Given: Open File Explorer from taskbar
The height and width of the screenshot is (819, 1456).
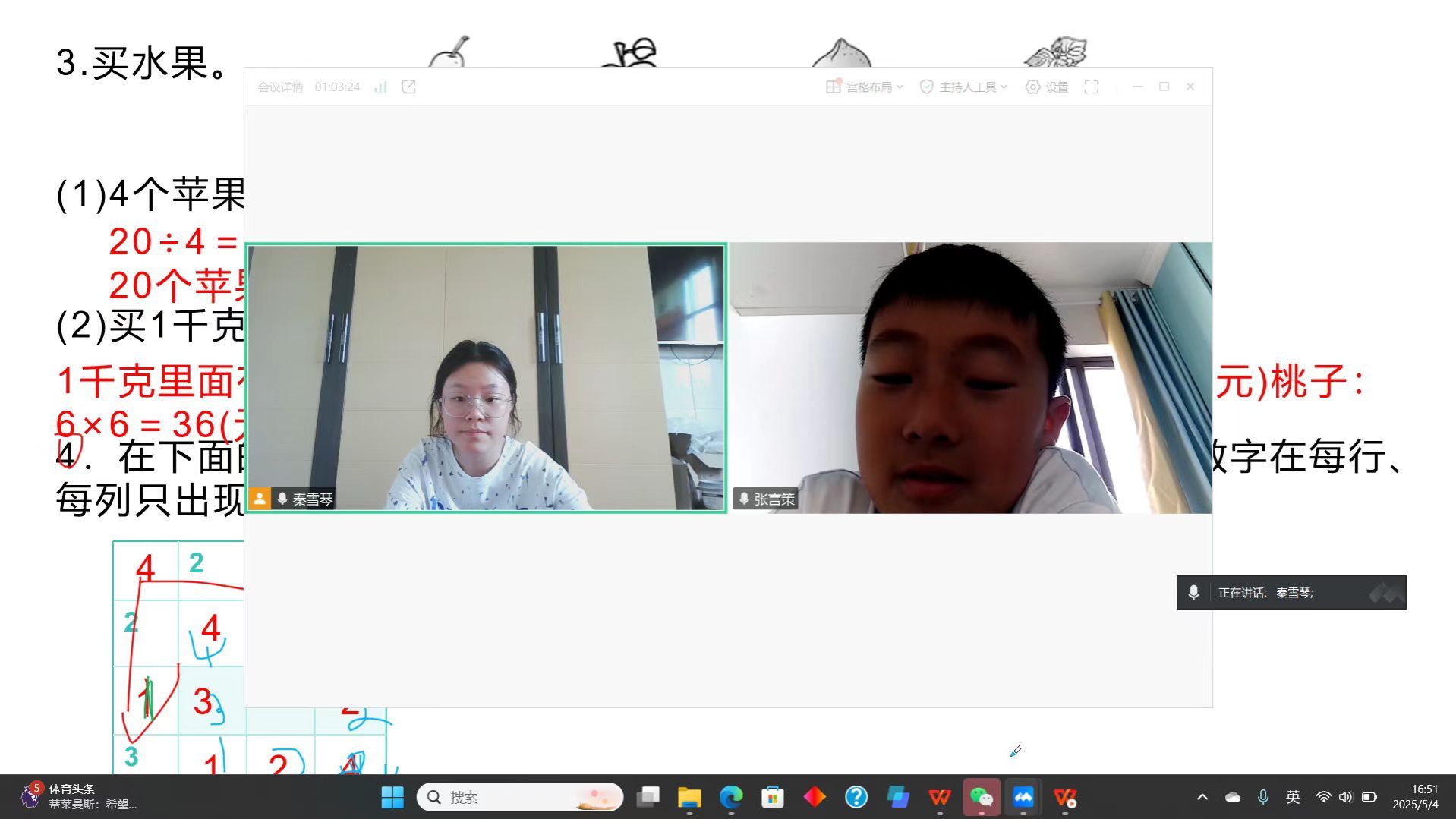Looking at the screenshot, I should (x=689, y=797).
